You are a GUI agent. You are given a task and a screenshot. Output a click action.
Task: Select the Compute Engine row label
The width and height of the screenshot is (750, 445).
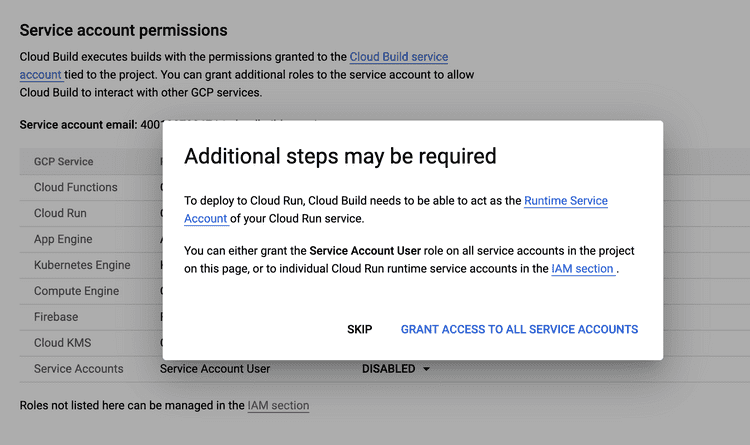pyautogui.click(x=77, y=291)
